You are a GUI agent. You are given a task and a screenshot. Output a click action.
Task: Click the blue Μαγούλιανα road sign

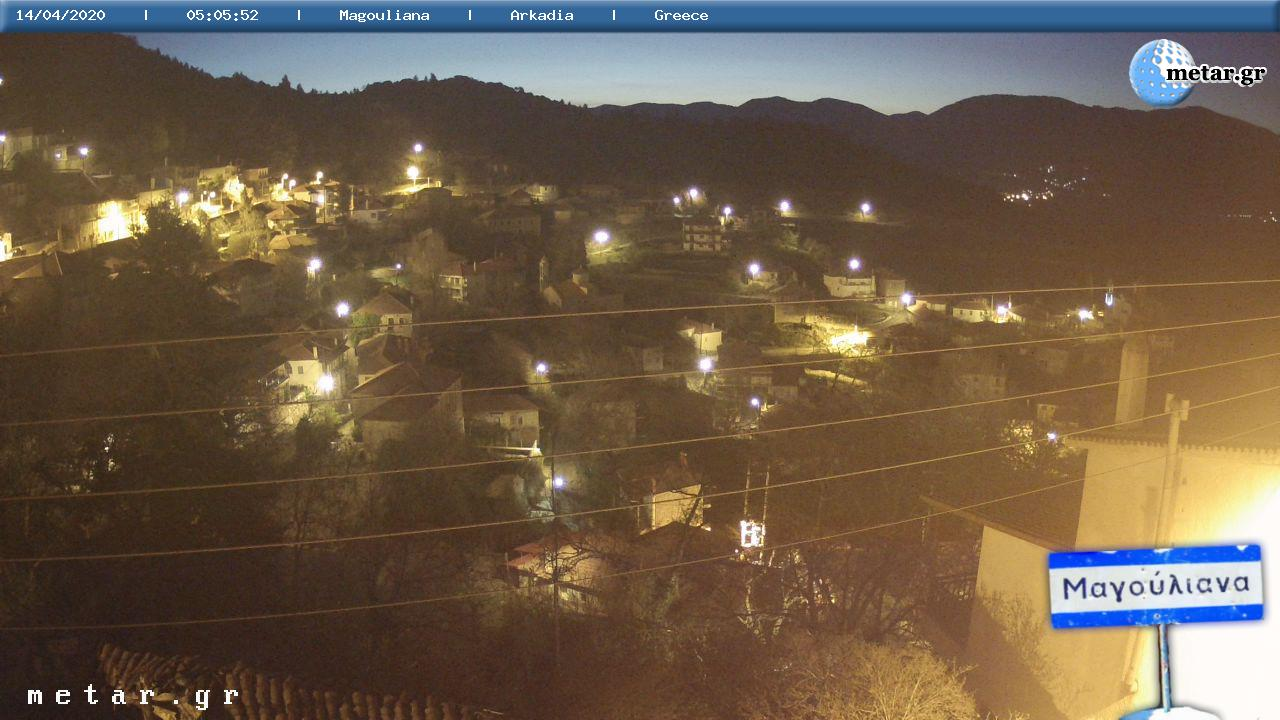1155,586
